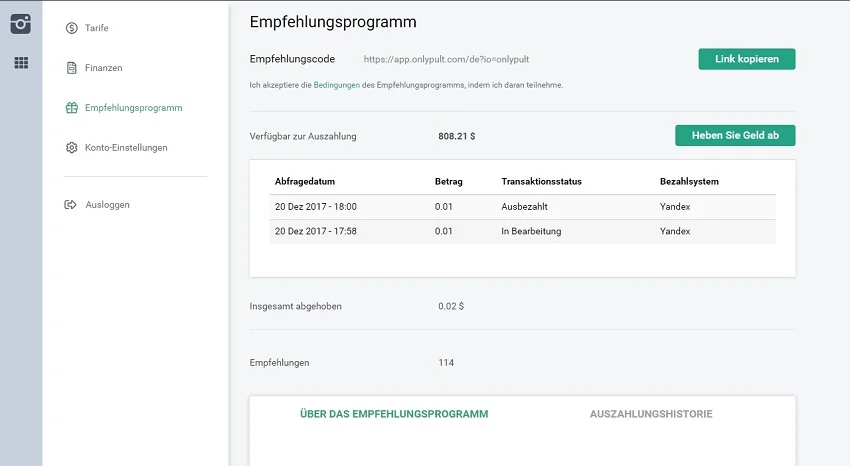Click the Instagram camera logo icon
Viewport: 850px width, 466px height.
pyautogui.click(x=21, y=22)
